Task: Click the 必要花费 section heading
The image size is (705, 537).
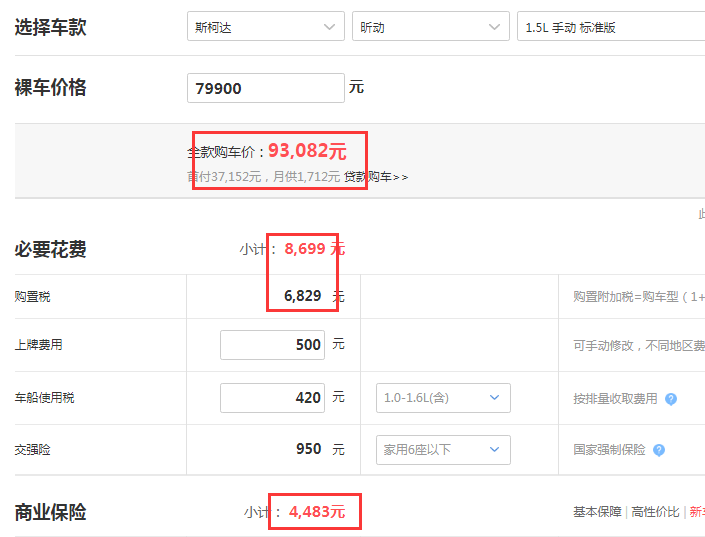Action: (x=50, y=250)
